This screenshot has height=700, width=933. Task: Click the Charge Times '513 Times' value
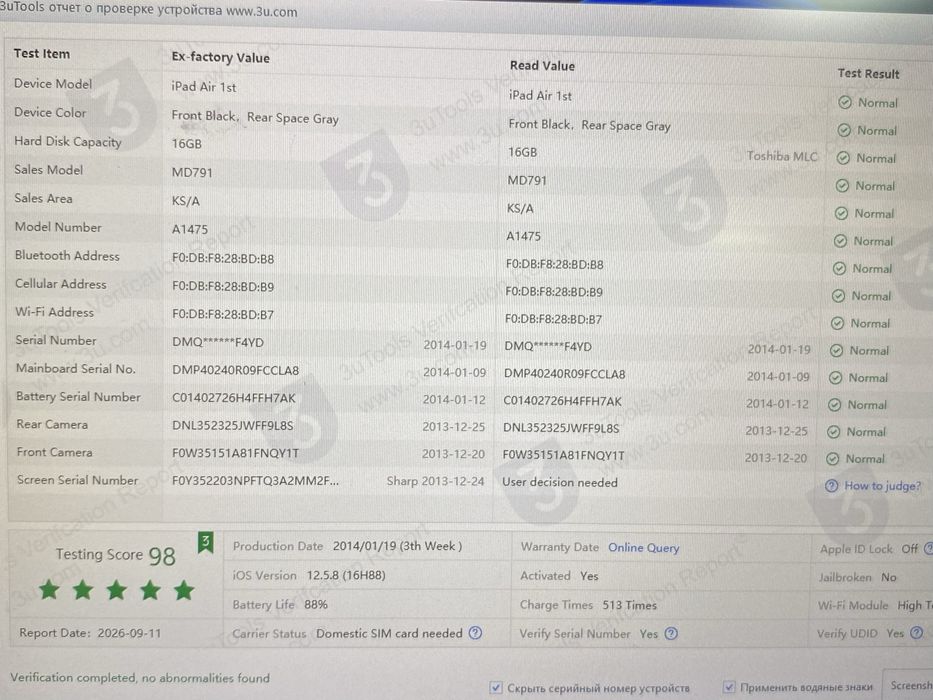tap(630, 605)
